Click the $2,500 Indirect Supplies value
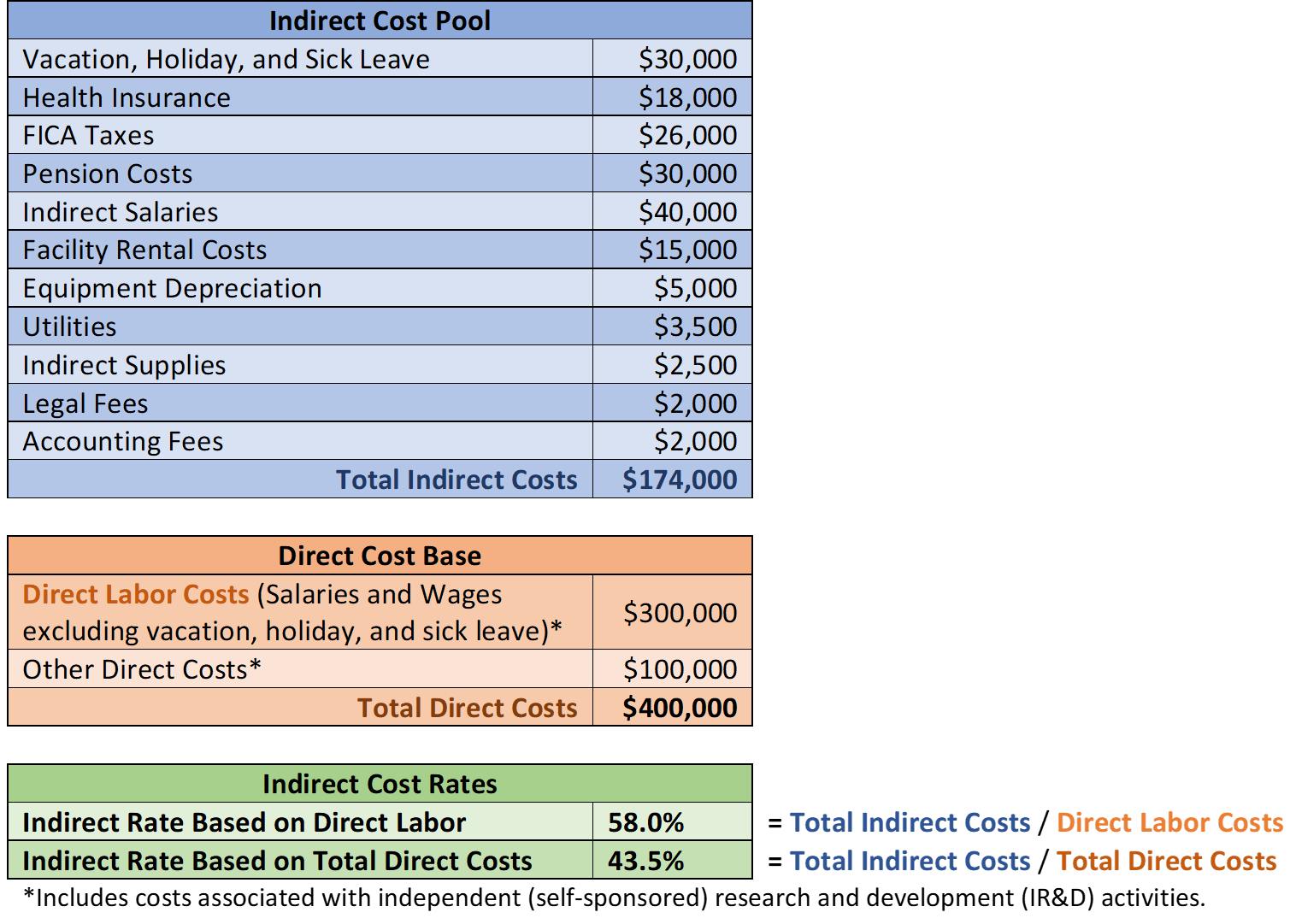This screenshot has height=924, width=1296. pyautogui.click(x=673, y=364)
